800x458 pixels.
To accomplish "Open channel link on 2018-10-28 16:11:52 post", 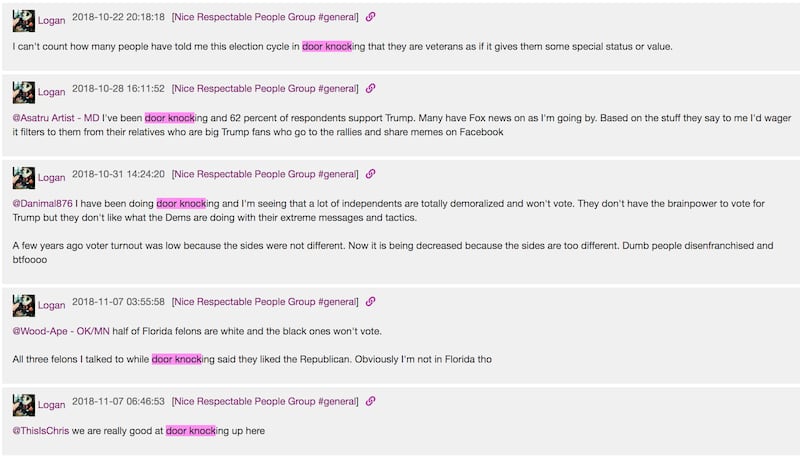I will point(265,88).
